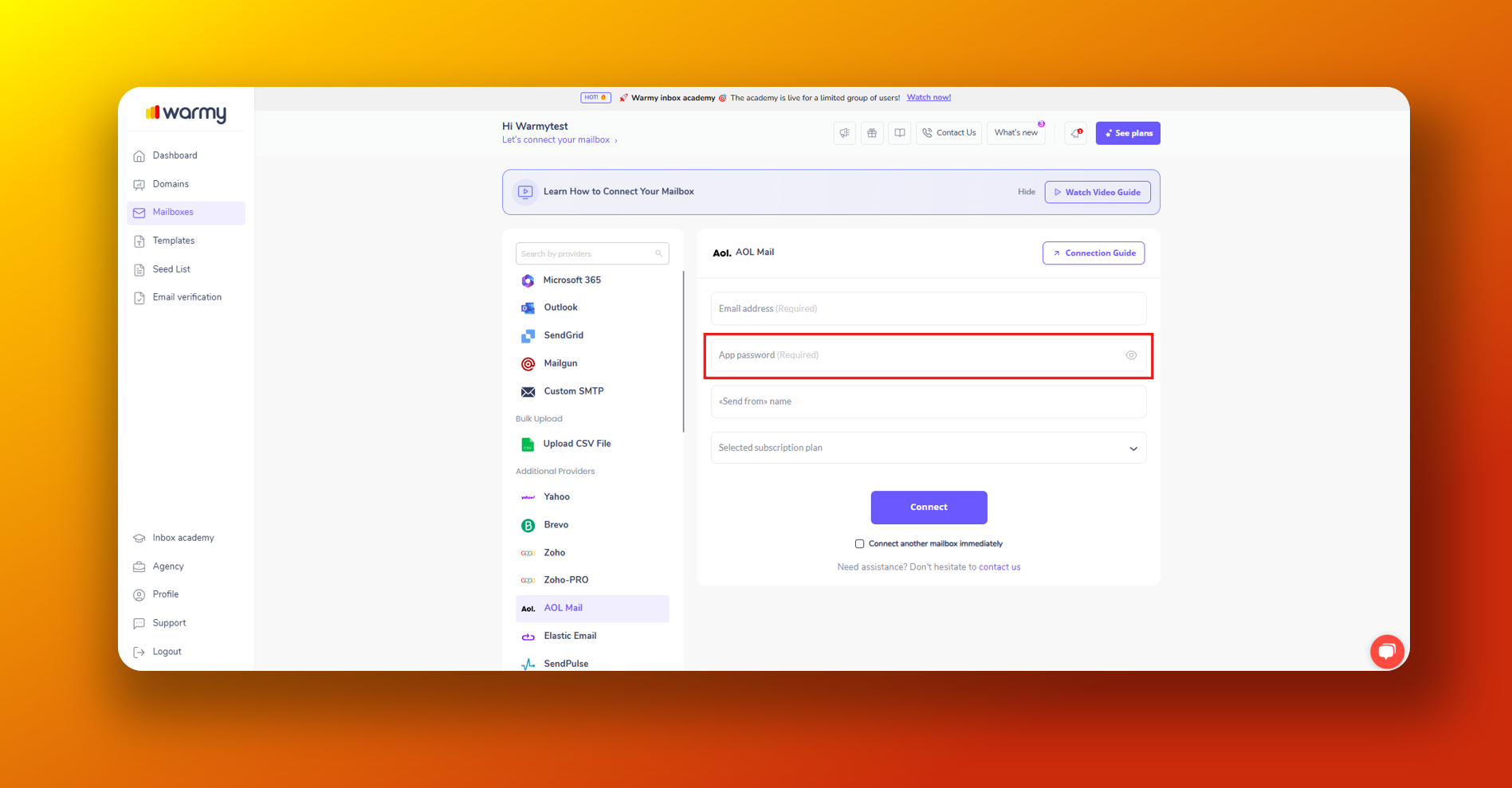Click the Connect button

(x=929, y=508)
